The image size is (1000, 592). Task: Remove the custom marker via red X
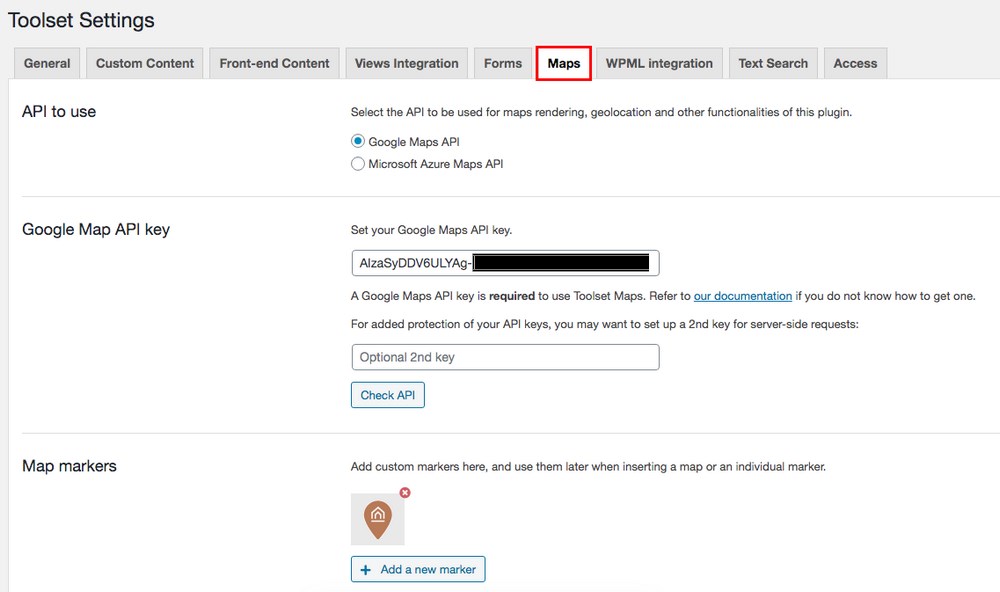pos(405,492)
